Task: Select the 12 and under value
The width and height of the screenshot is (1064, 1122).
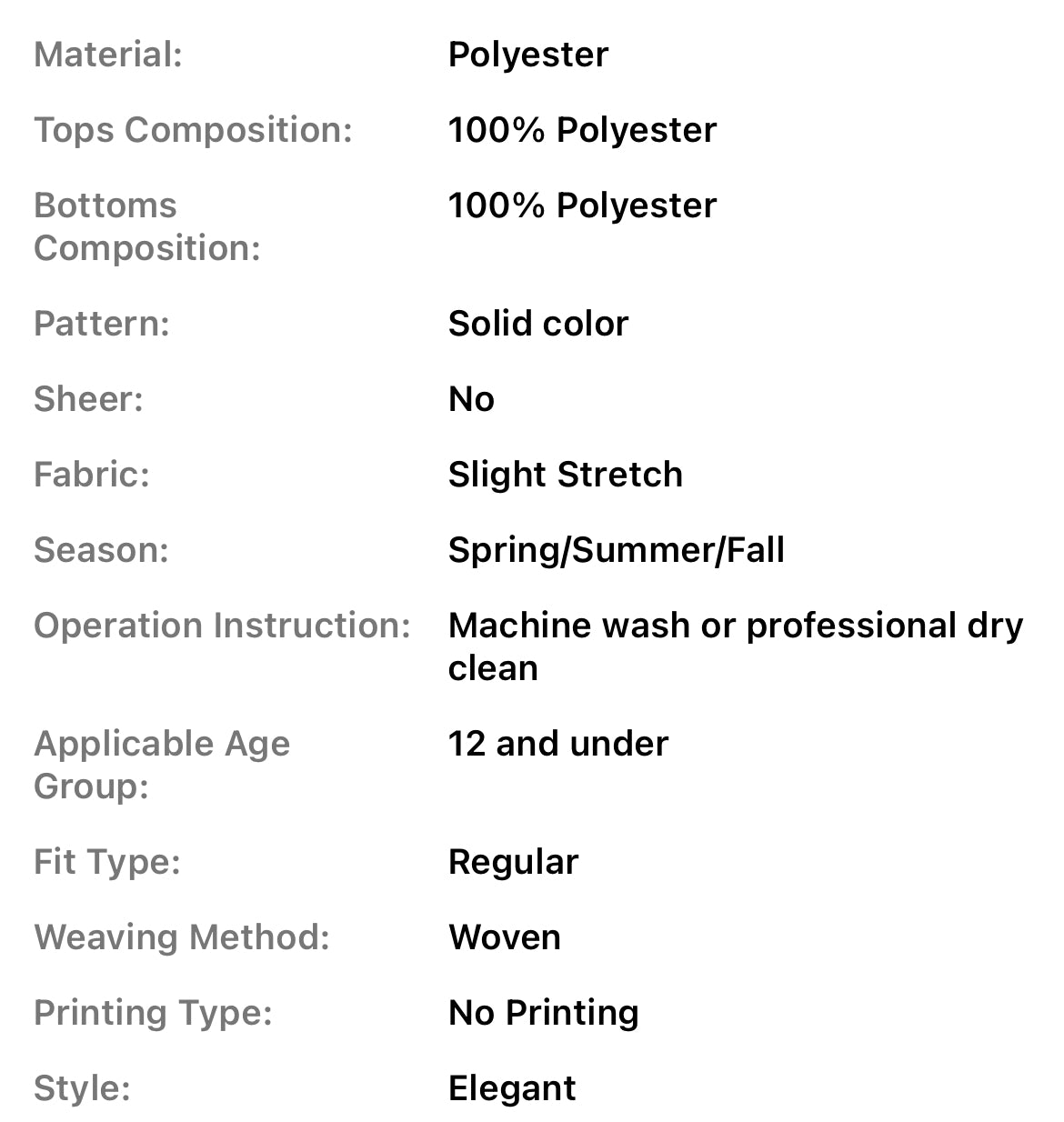Action: (x=557, y=744)
